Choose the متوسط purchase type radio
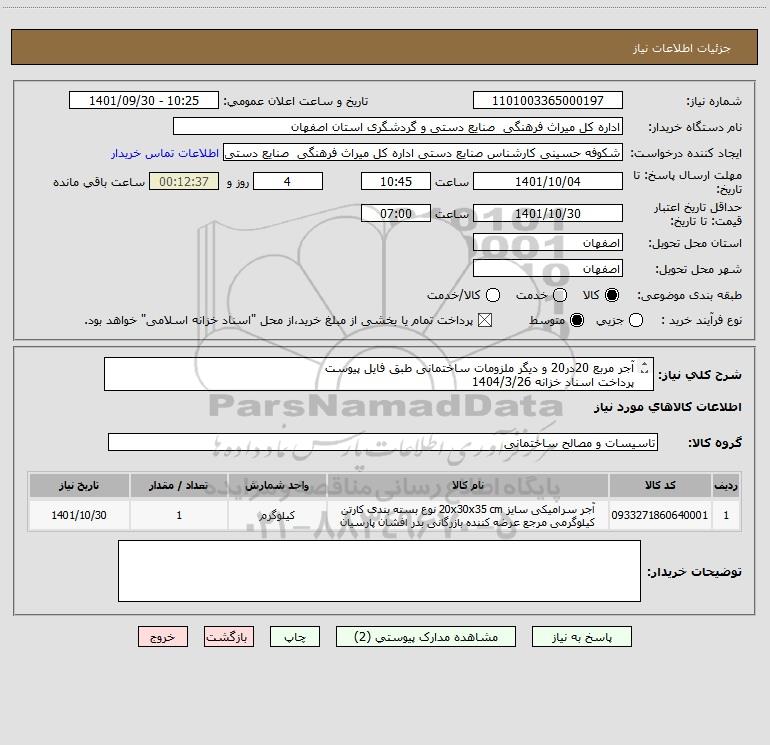The width and height of the screenshot is (770, 745). tap(577, 320)
